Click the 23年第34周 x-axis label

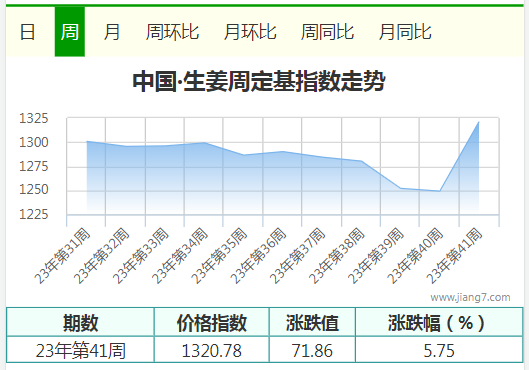(x=180, y=256)
